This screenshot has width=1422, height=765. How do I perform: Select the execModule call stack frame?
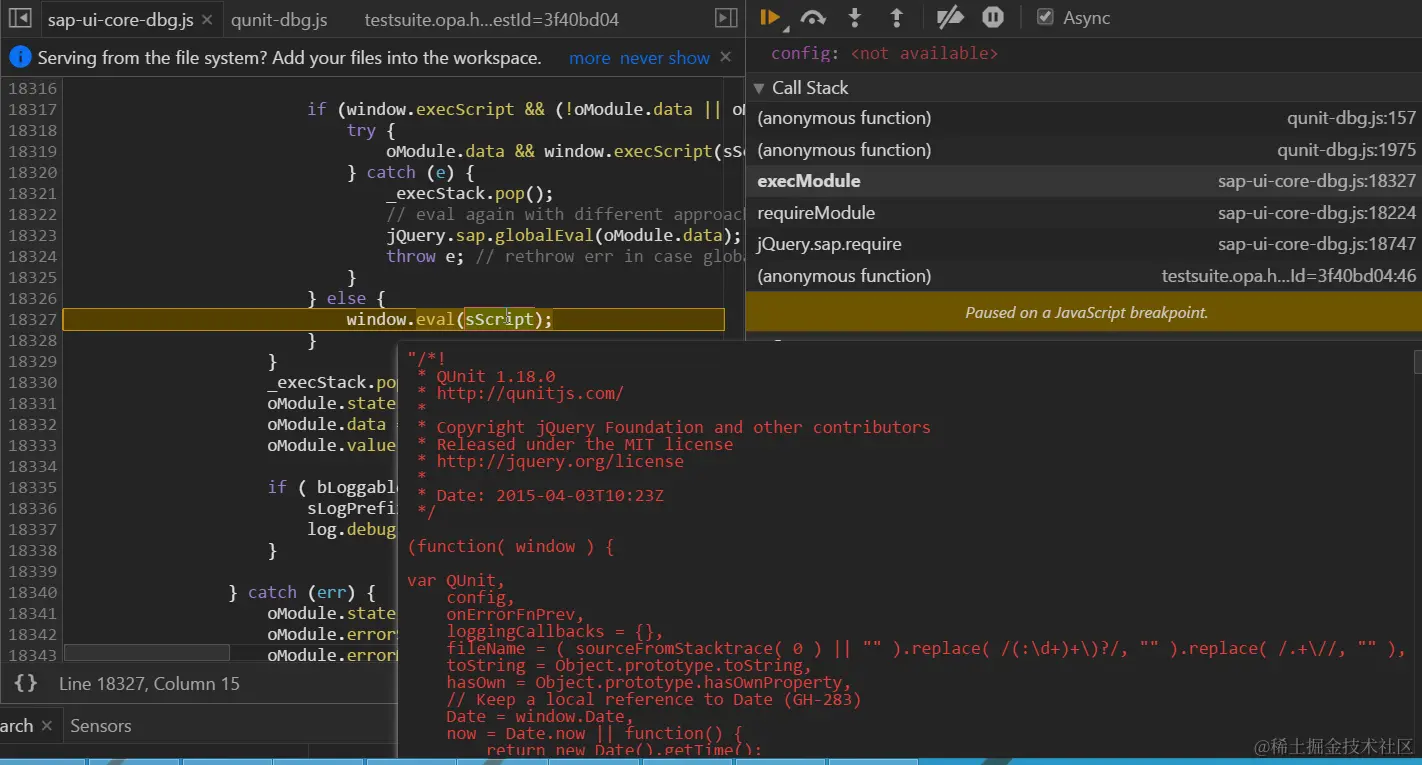coord(1084,181)
